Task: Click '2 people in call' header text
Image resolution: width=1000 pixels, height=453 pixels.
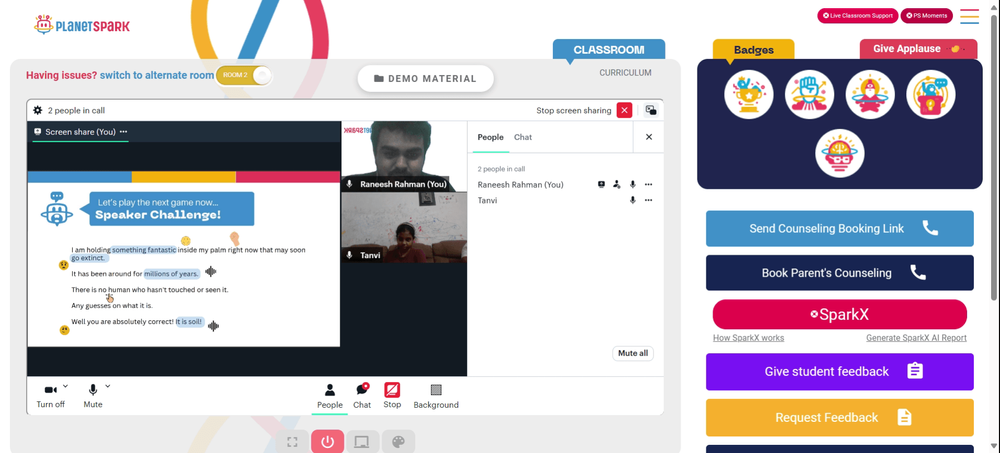Action: point(76,110)
